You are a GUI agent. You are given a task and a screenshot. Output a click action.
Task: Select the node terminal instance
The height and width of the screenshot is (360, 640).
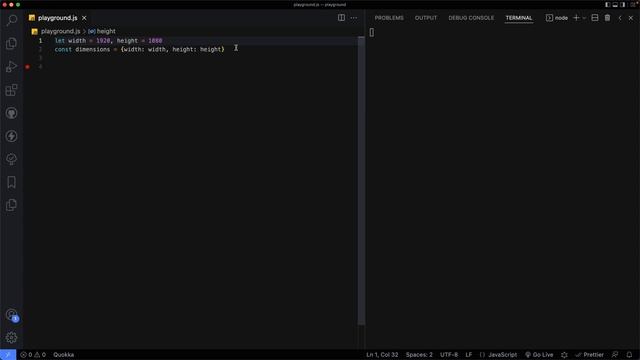coord(557,18)
